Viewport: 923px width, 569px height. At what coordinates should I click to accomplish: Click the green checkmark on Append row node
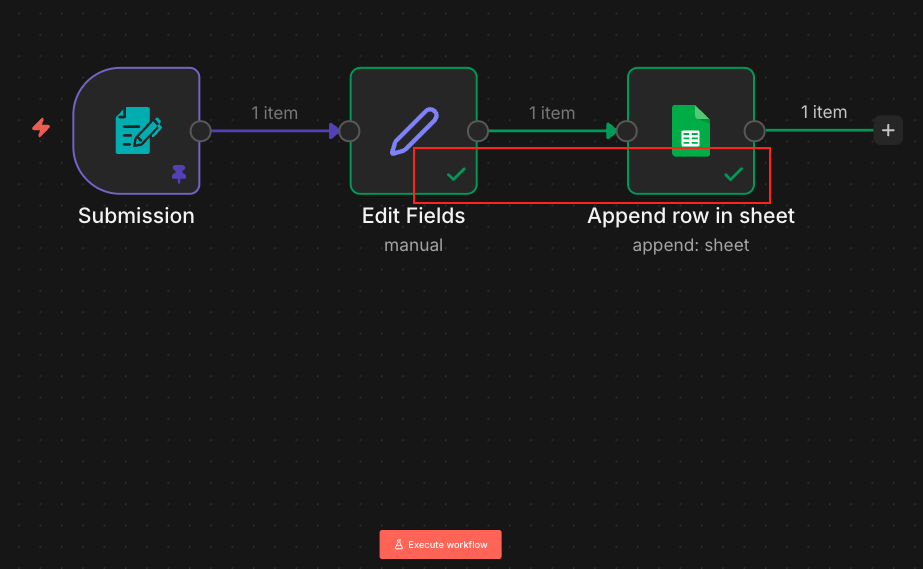coord(733,174)
